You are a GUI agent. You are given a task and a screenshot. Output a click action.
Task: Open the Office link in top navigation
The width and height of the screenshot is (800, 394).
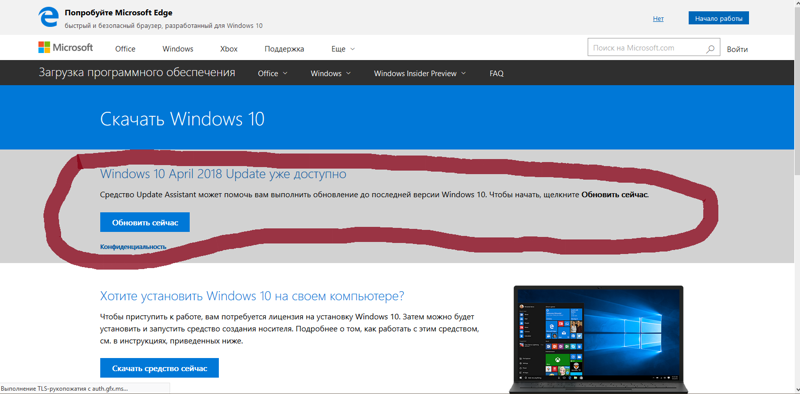click(125, 49)
